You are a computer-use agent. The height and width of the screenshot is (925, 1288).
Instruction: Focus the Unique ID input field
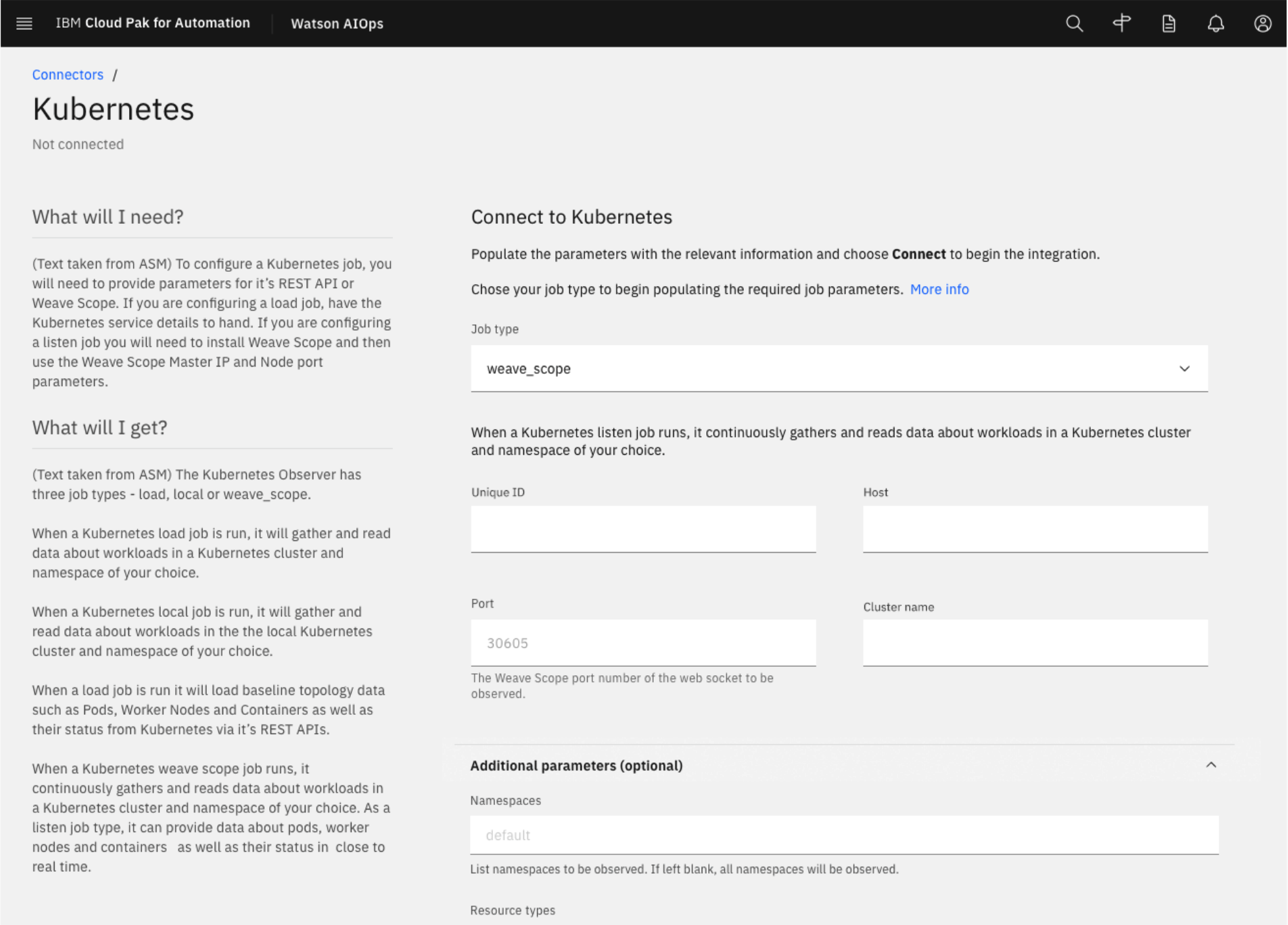643,529
